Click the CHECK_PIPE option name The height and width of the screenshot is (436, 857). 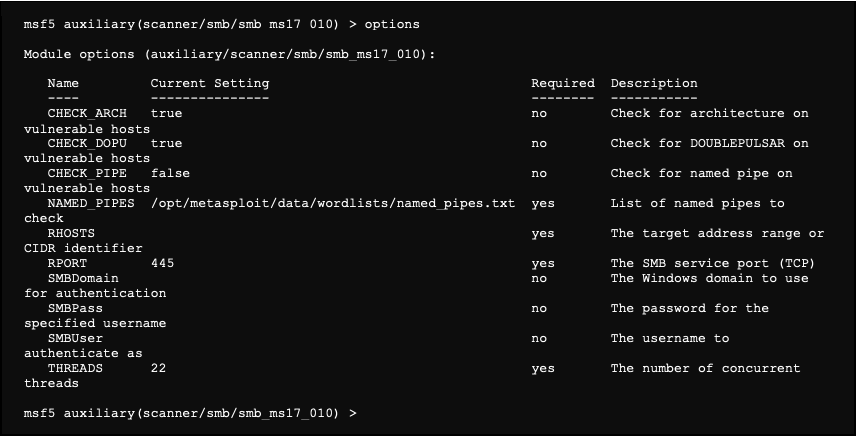click(87, 174)
